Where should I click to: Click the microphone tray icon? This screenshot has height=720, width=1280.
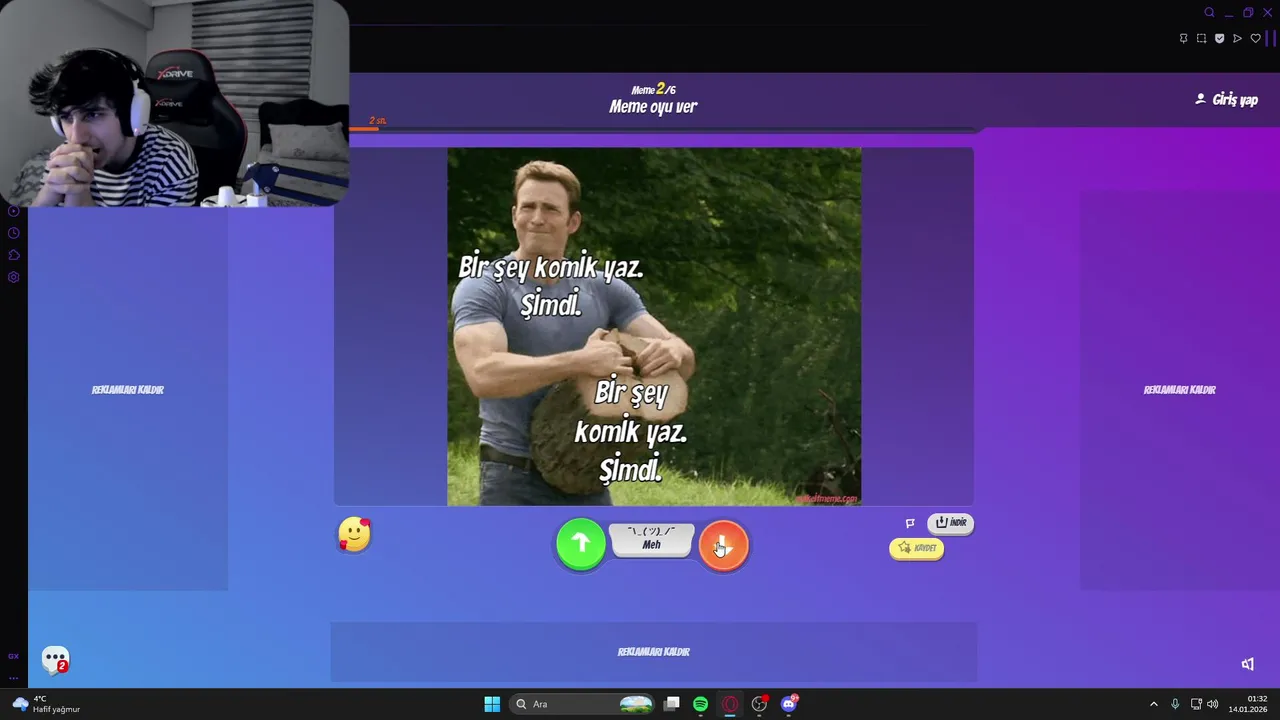coord(1175,704)
